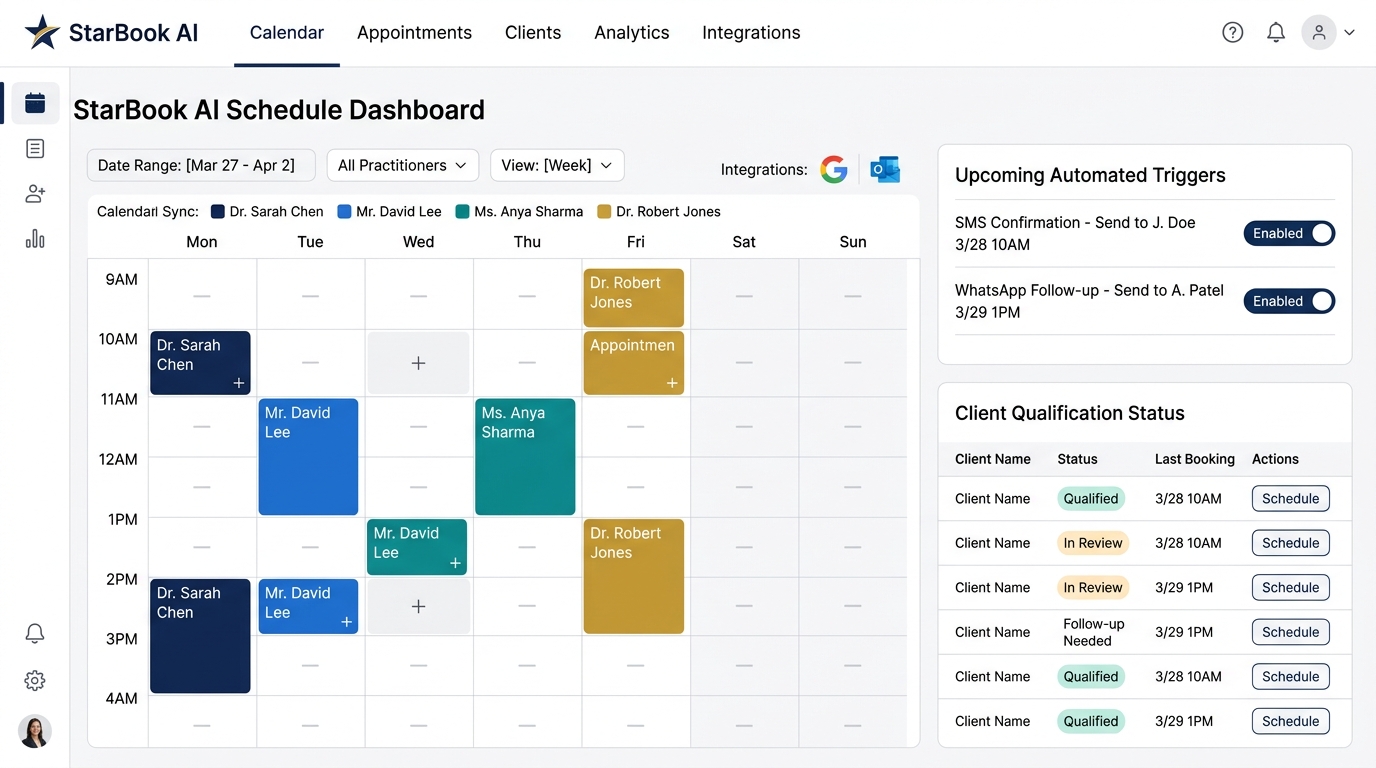Schedule the second Qualified 3/28 10AM client

tap(1290, 677)
